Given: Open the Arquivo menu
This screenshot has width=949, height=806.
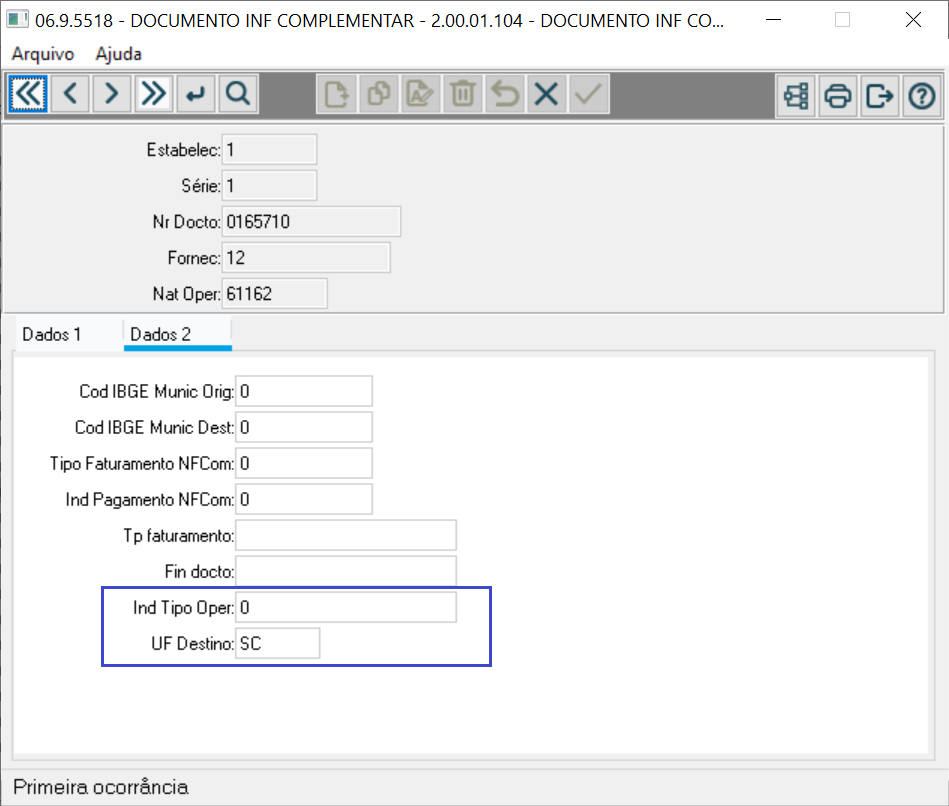Looking at the screenshot, I should point(42,54).
